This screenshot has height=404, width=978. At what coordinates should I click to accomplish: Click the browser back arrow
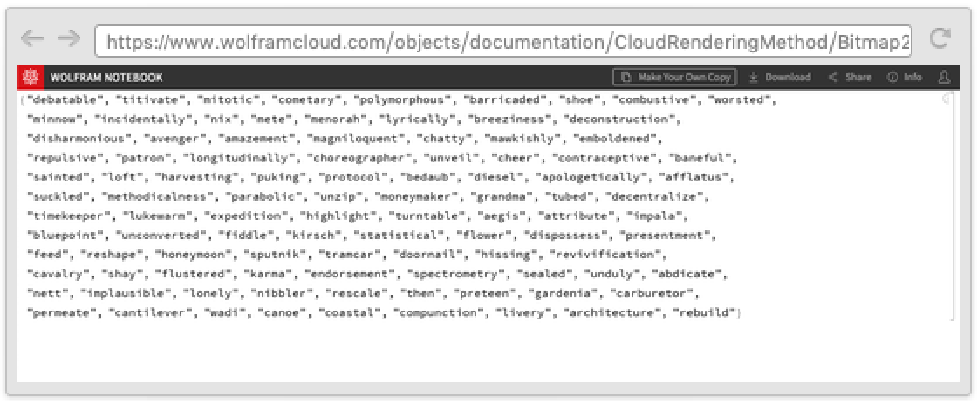point(33,39)
